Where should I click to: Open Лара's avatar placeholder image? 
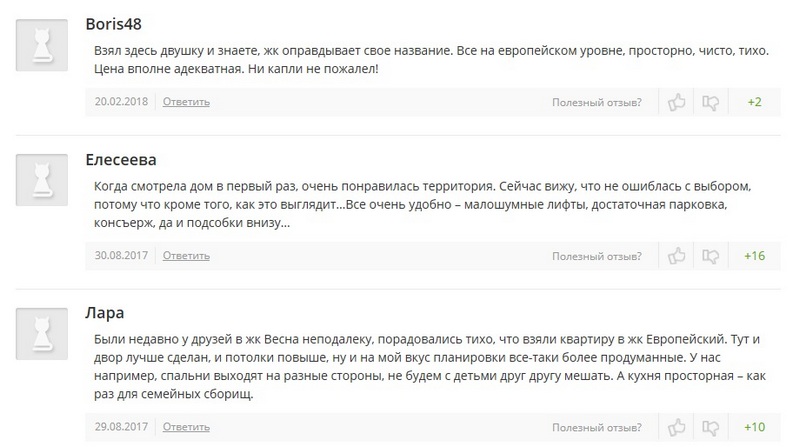coord(42,334)
